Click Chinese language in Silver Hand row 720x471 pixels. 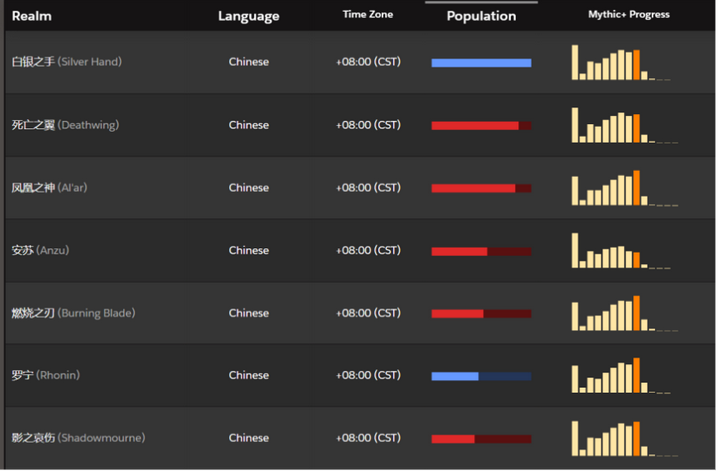point(249,62)
